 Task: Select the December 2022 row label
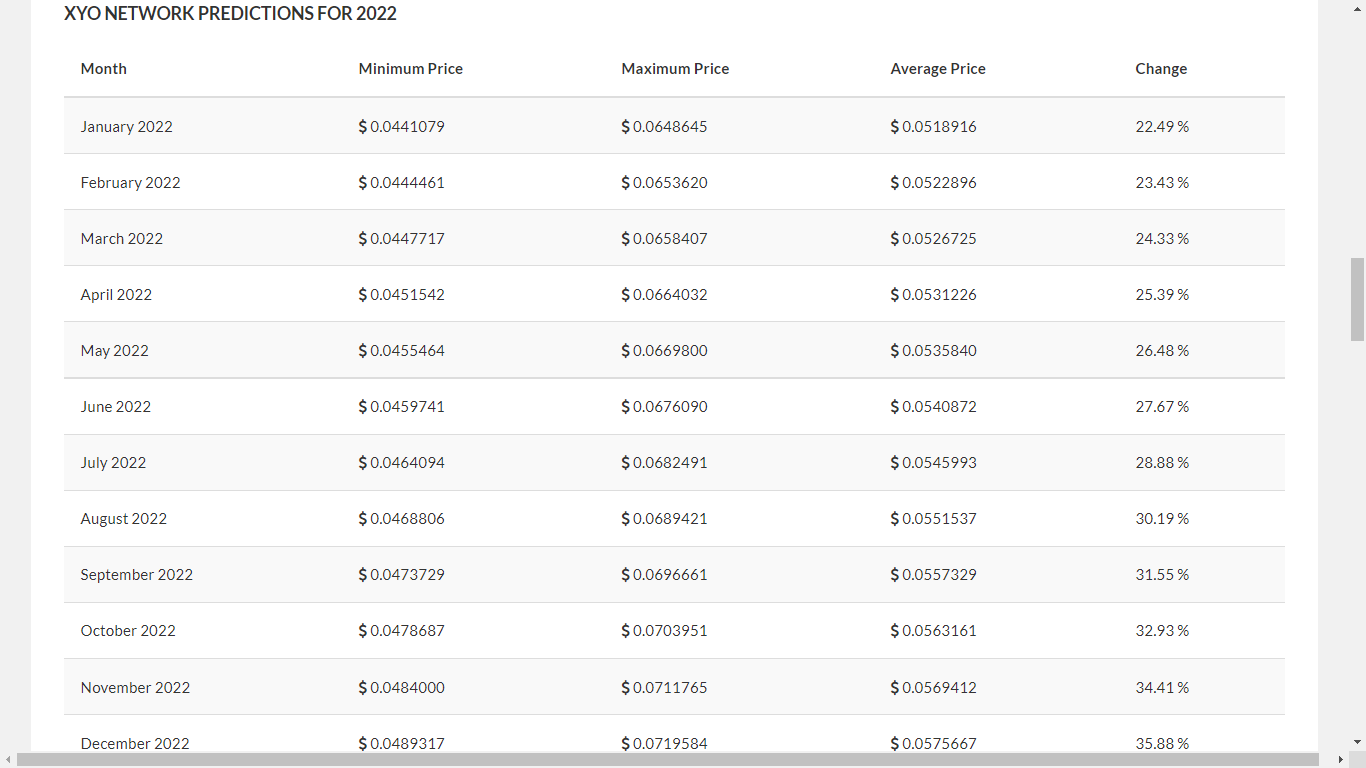click(135, 744)
